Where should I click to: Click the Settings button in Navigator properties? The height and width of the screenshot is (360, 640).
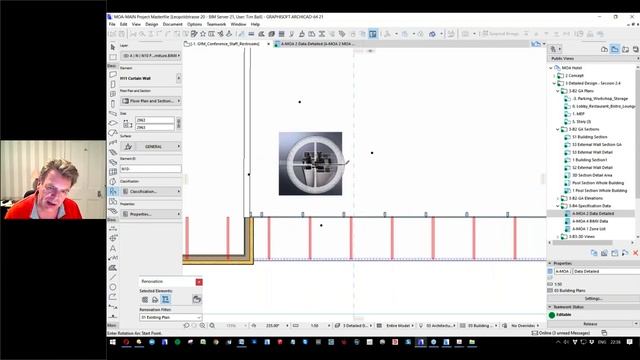pos(593,299)
